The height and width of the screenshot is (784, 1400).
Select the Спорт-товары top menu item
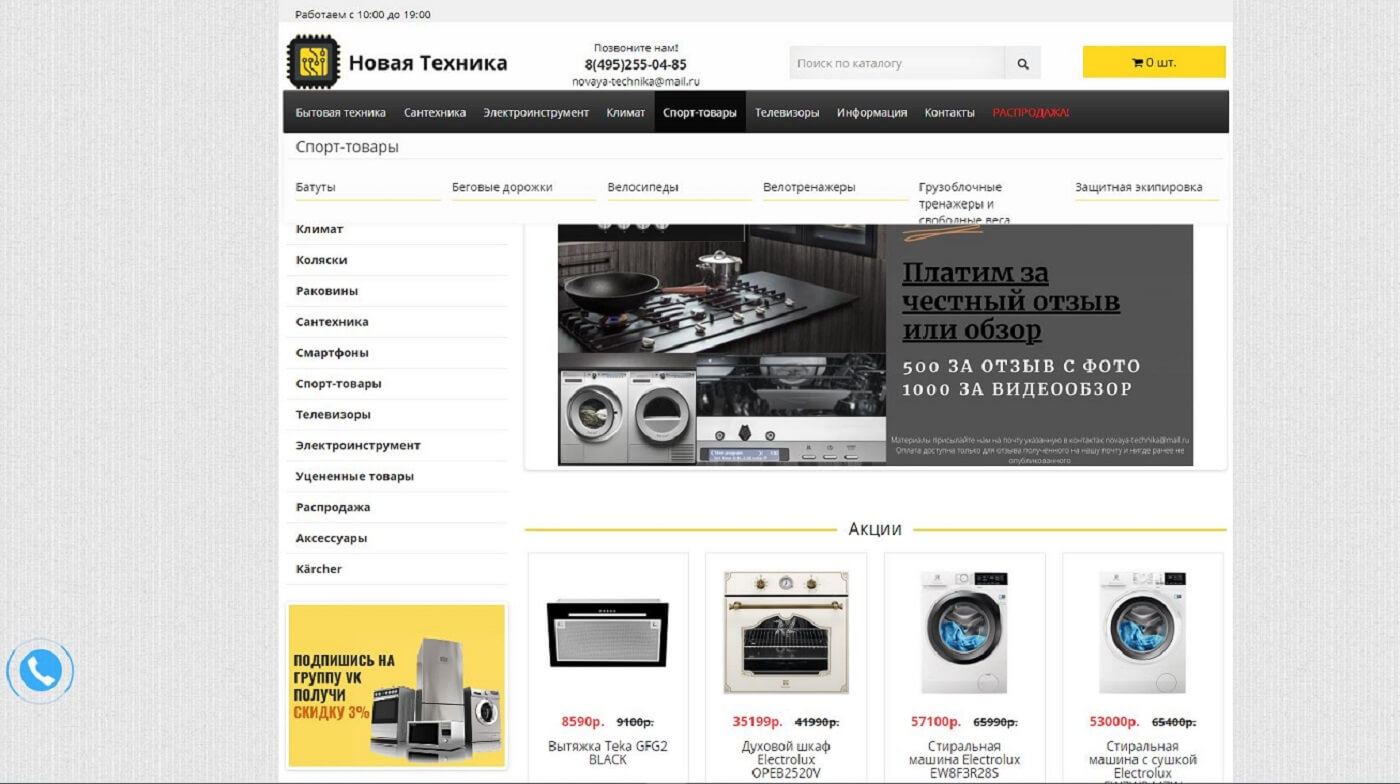(700, 112)
